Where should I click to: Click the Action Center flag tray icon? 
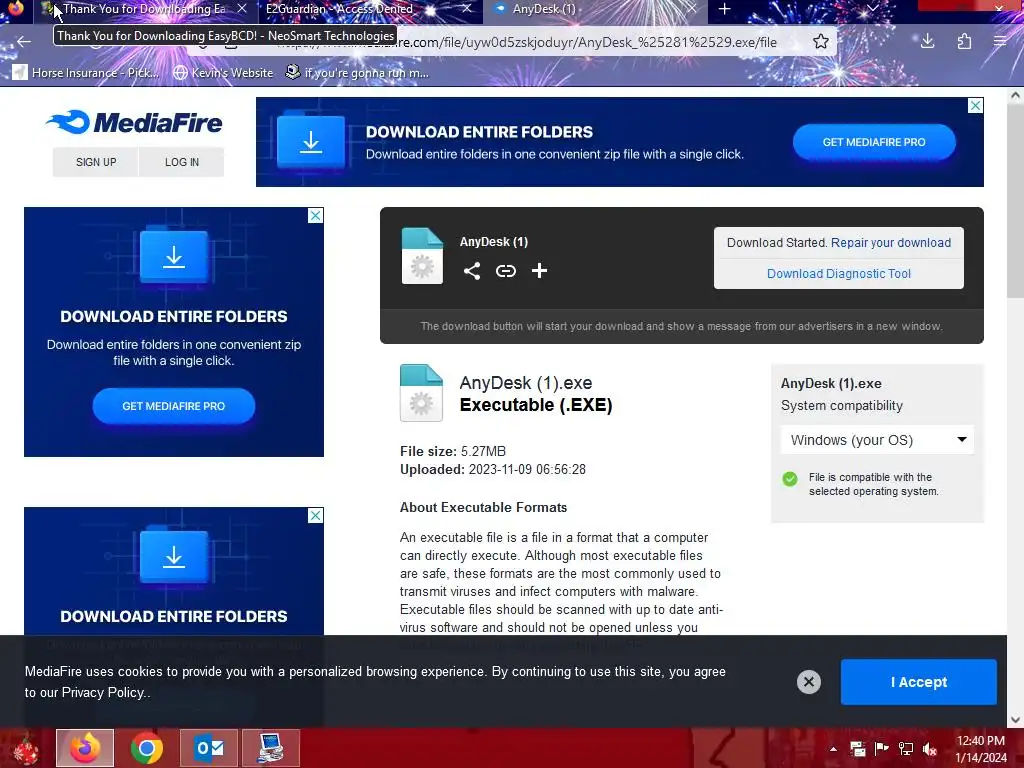pyautogui.click(x=882, y=748)
